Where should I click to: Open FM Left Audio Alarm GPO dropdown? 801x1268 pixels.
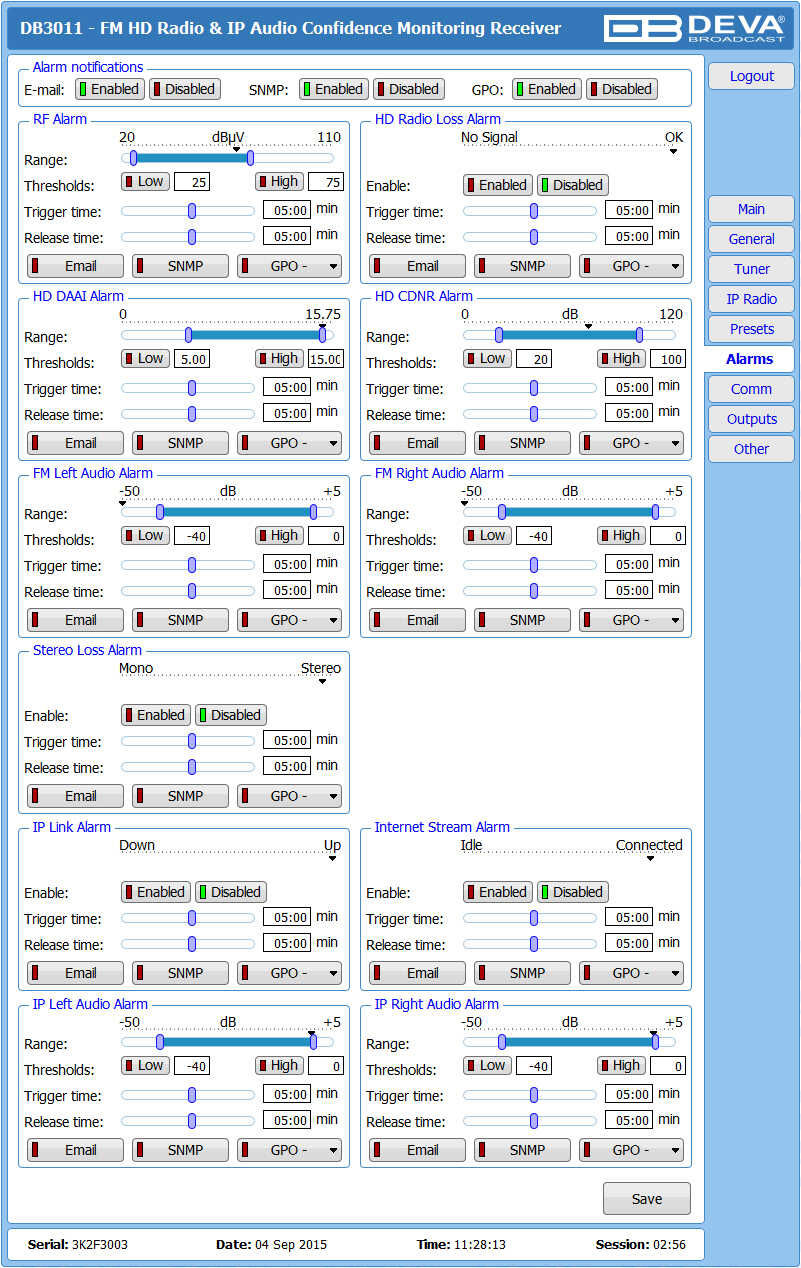click(289, 620)
